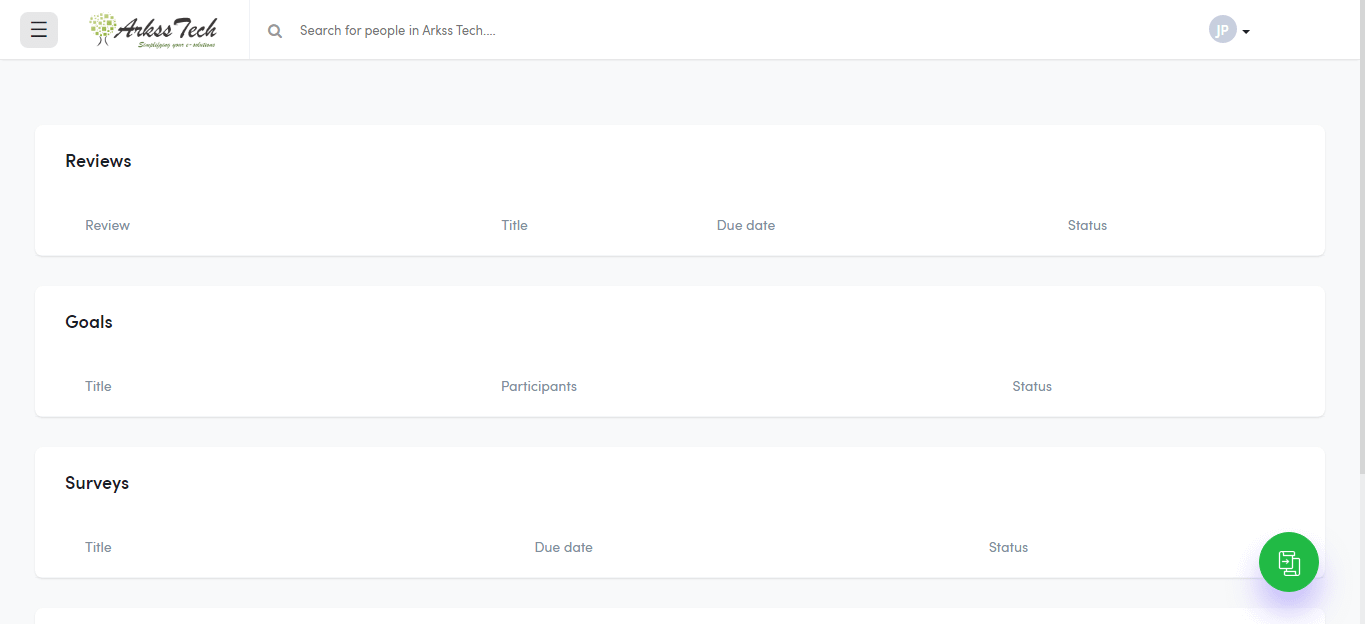Screen dimensions: 1365x624
Task: Expand the user account dropdown arrow
Action: pos(1246,32)
